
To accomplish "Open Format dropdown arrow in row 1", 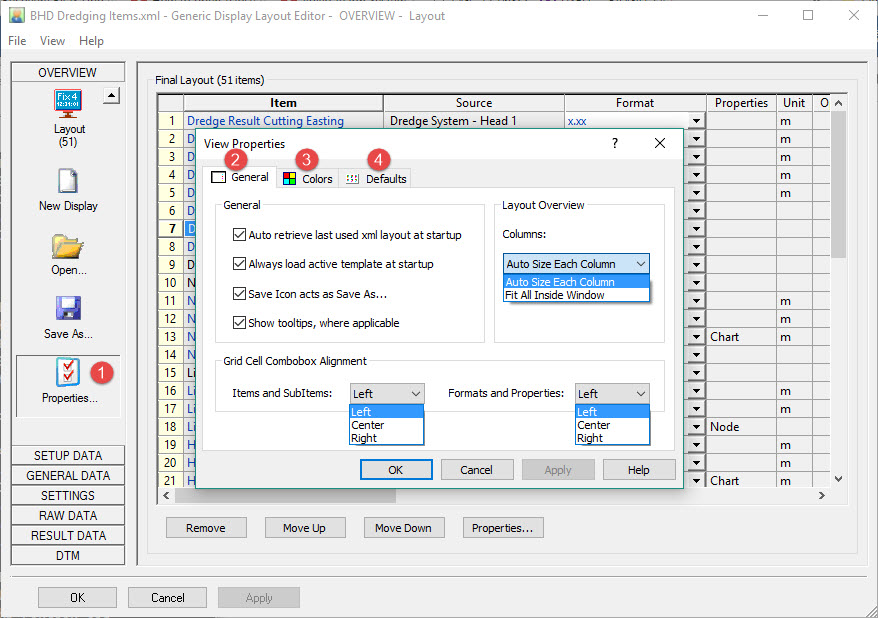I will (696, 121).
